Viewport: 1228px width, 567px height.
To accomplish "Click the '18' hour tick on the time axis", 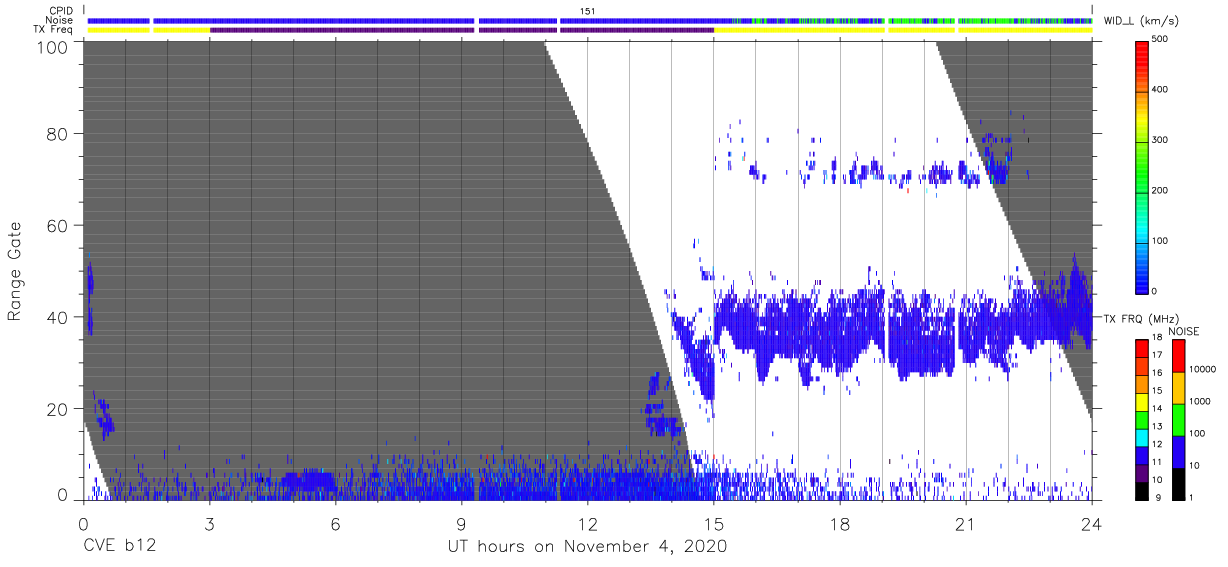I will 840,523.
